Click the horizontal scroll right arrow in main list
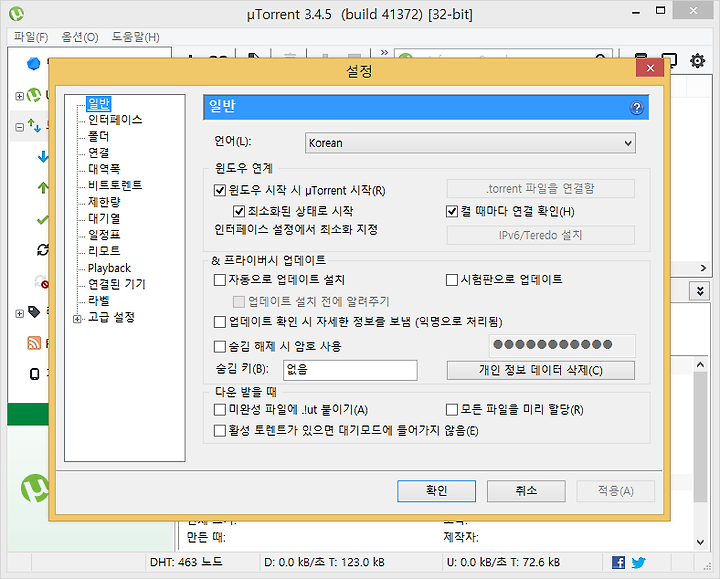Viewport: 720px width, 579px height. [703, 268]
